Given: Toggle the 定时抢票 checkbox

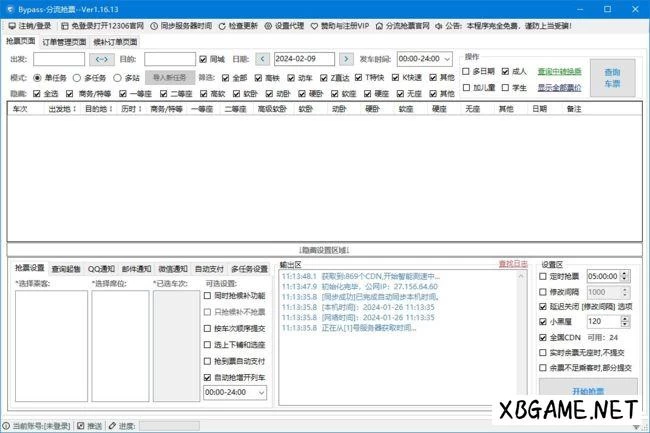Looking at the screenshot, I should point(545,276).
